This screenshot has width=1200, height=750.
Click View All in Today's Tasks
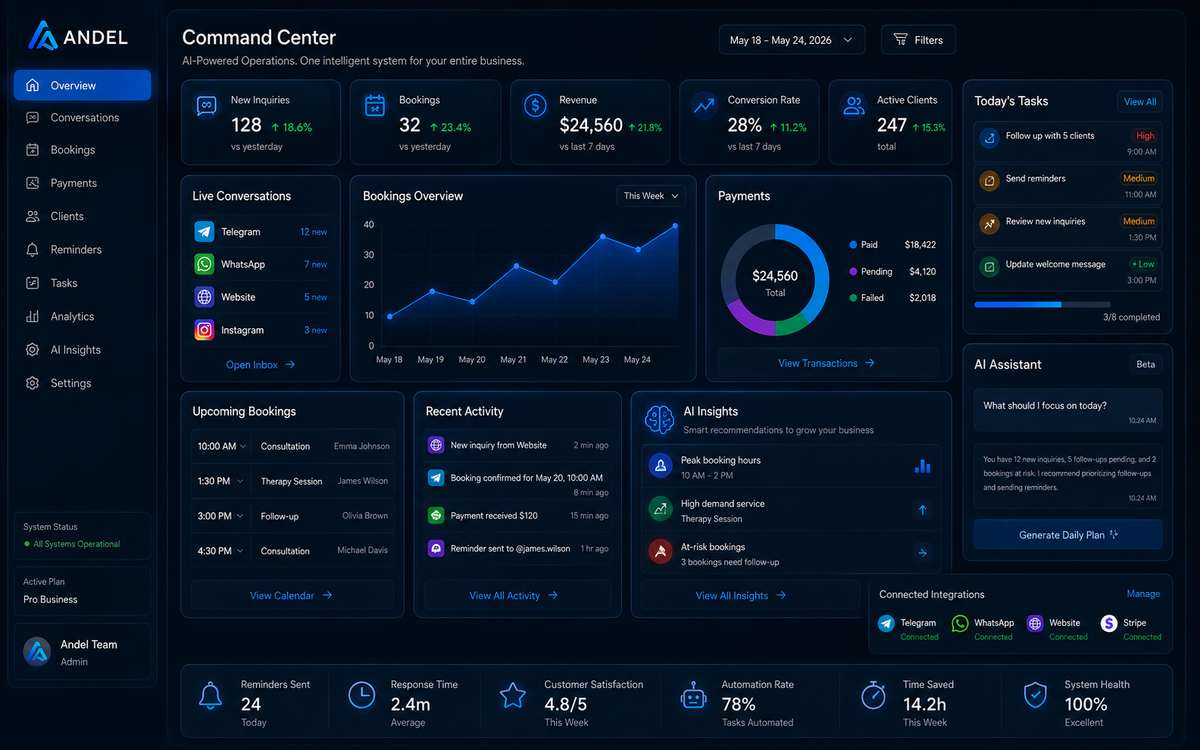pos(1140,102)
